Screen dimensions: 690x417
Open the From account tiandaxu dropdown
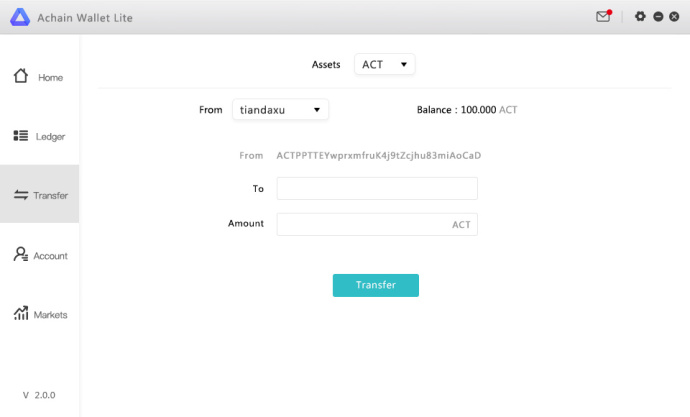coord(280,110)
